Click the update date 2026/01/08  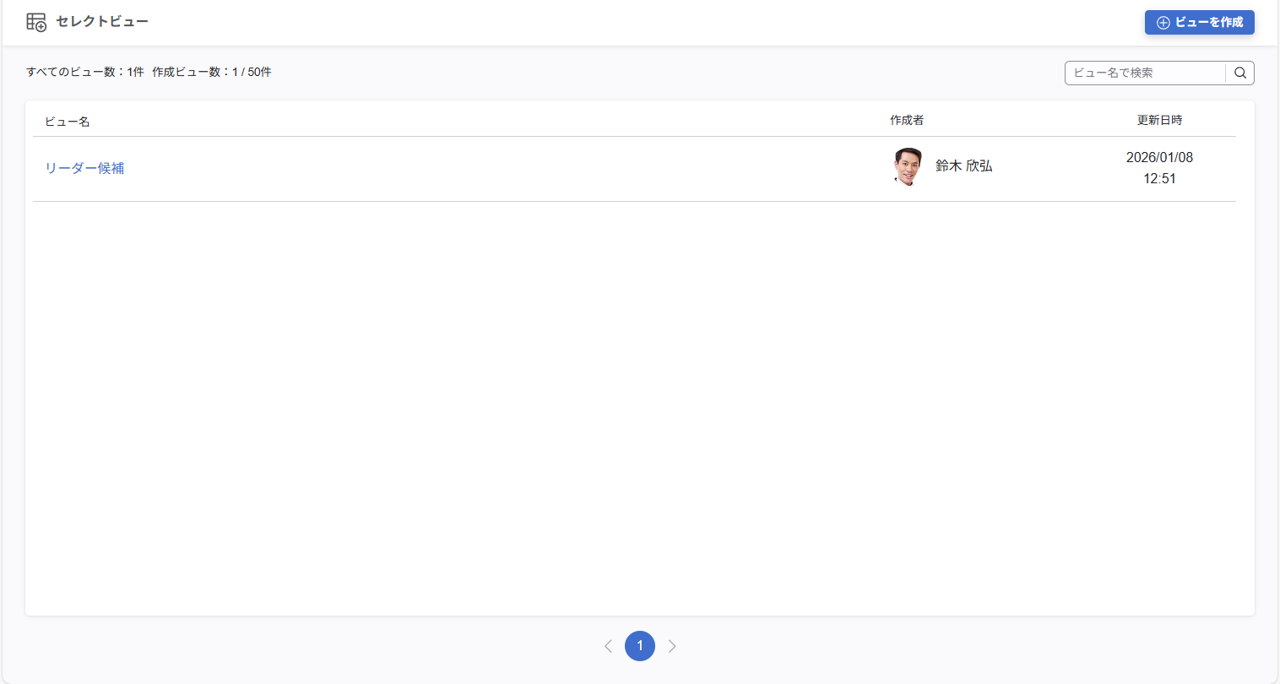1159,158
